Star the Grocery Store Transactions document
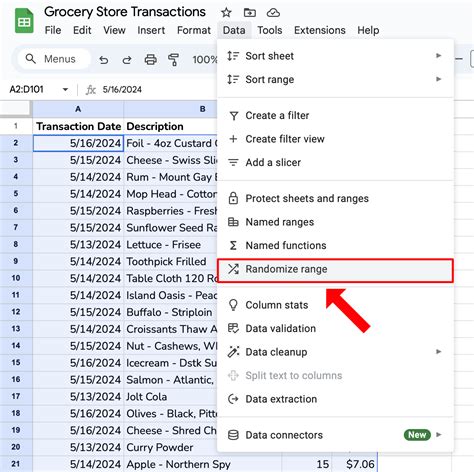Image resolution: width=474 pixels, height=472 pixels. [226, 13]
